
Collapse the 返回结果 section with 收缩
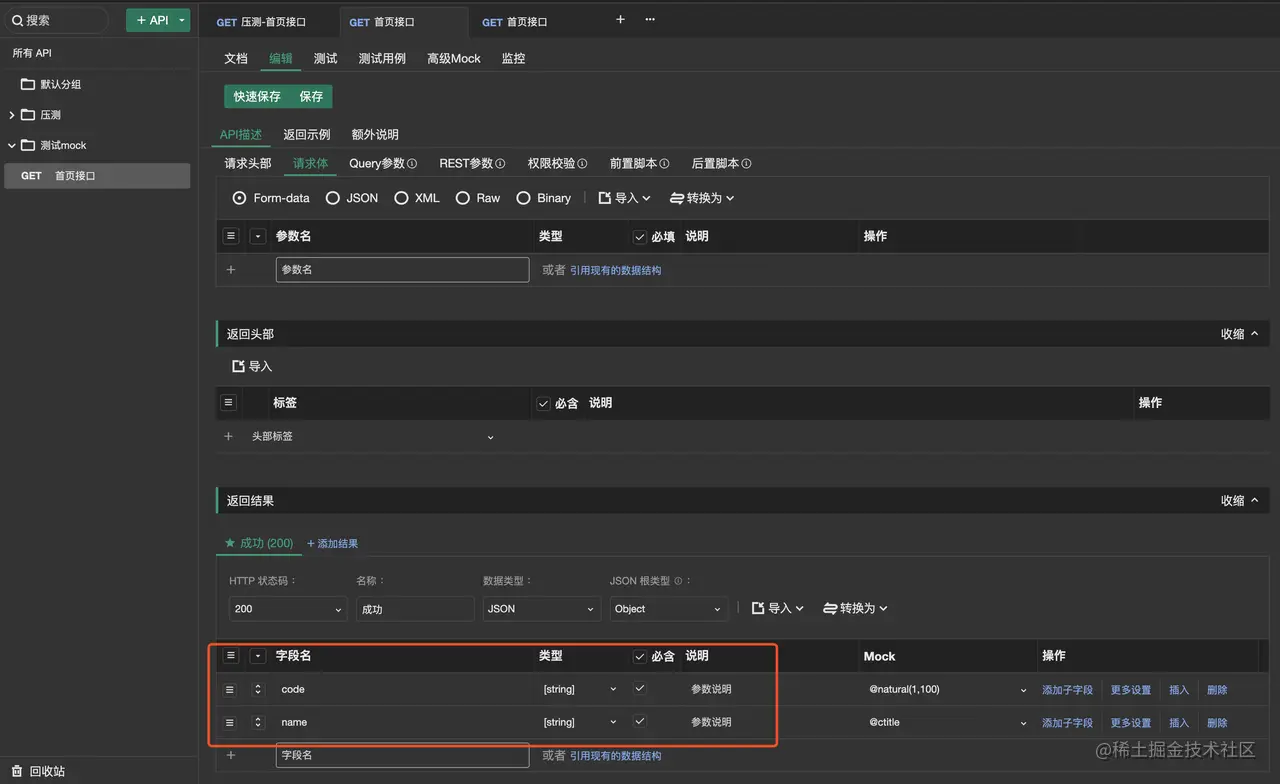(1240, 501)
